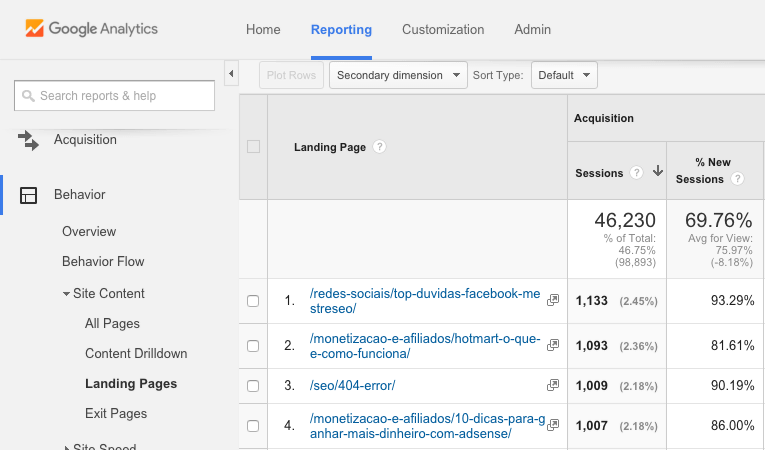Click the Search reports & help field

[115, 96]
